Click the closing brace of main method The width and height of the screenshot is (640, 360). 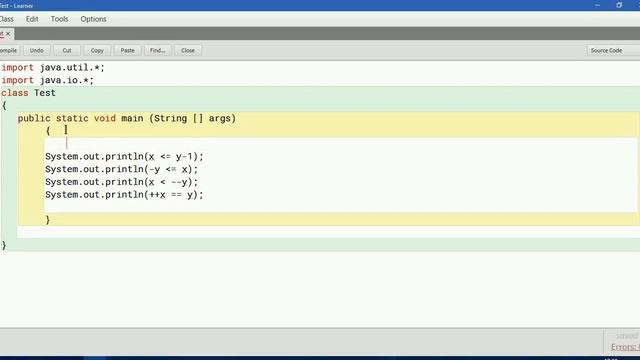coord(48,220)
